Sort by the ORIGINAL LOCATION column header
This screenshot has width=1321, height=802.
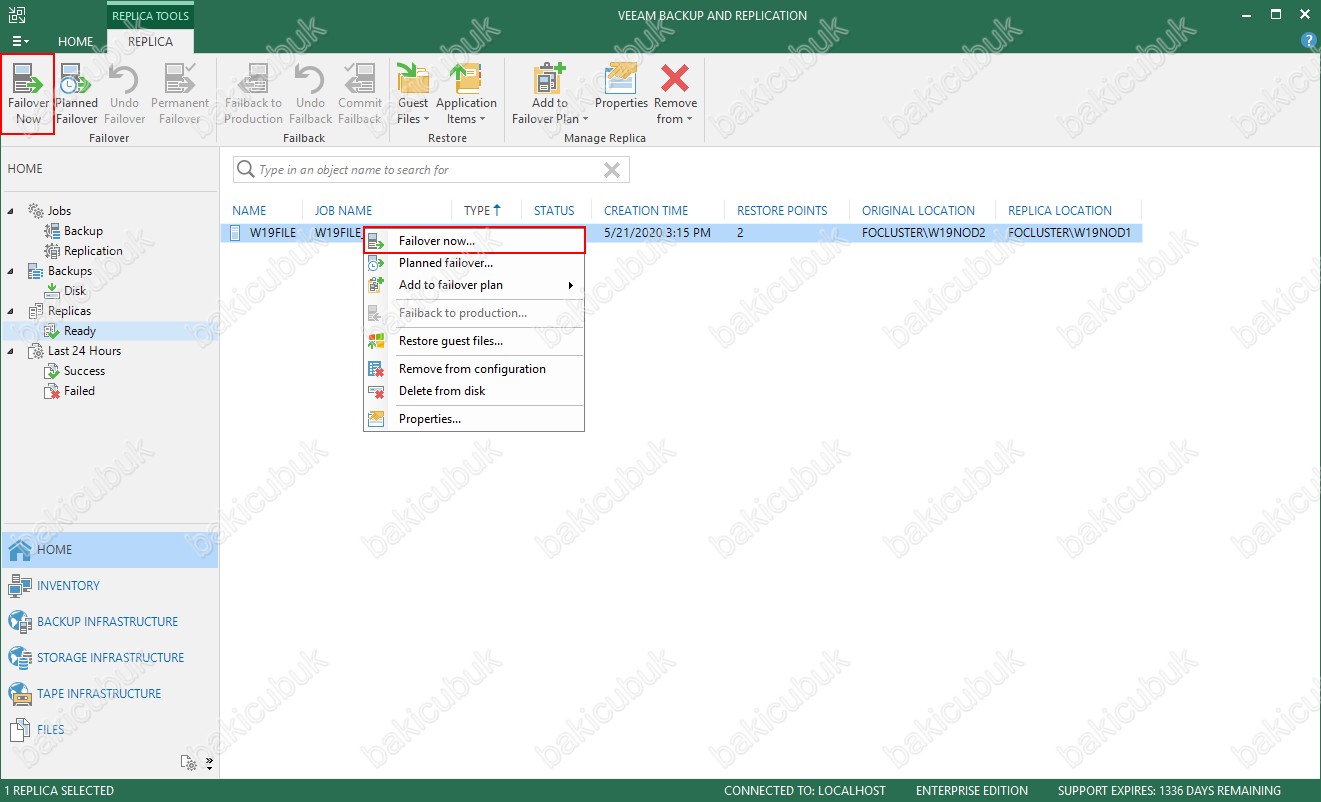click(918, 211)
